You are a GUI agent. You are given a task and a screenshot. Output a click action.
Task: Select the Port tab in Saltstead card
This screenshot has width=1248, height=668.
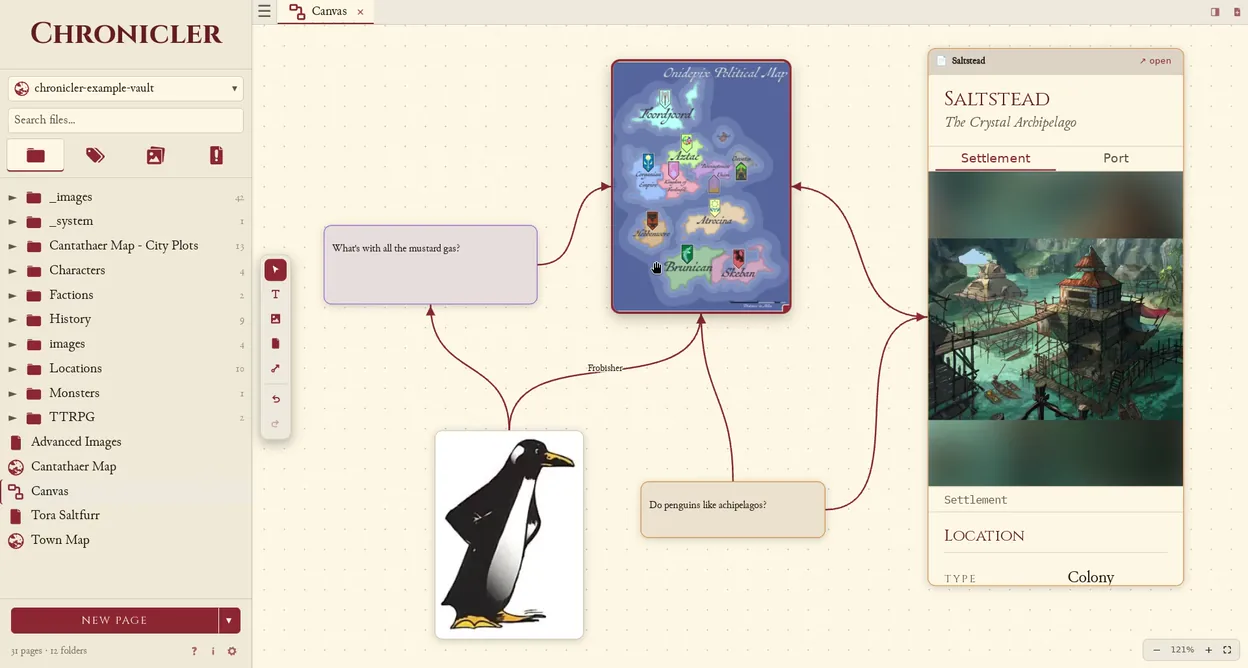coord(1116,158)
